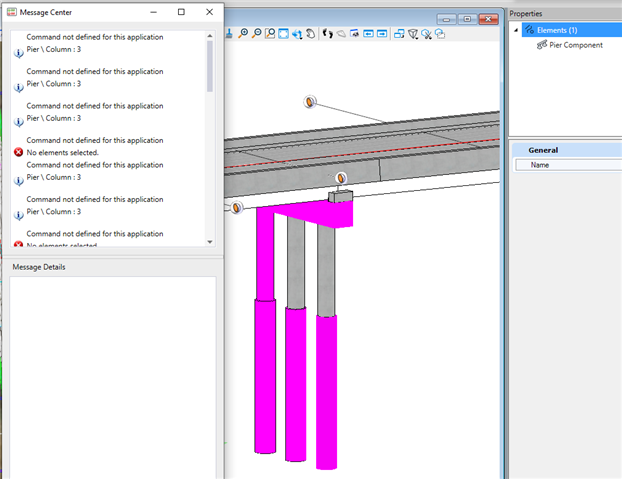Collapse the Elements (1) tree node
The width and height of the screenshot is (622, 479).
(x=516, y=30)
